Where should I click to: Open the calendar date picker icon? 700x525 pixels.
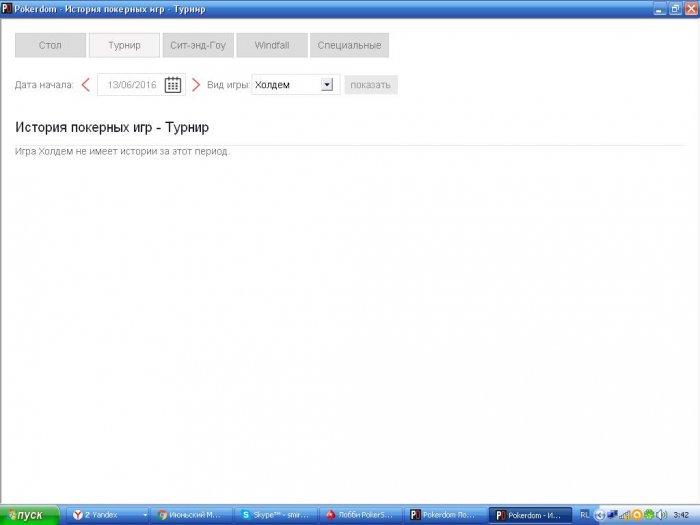coord(173,84)
